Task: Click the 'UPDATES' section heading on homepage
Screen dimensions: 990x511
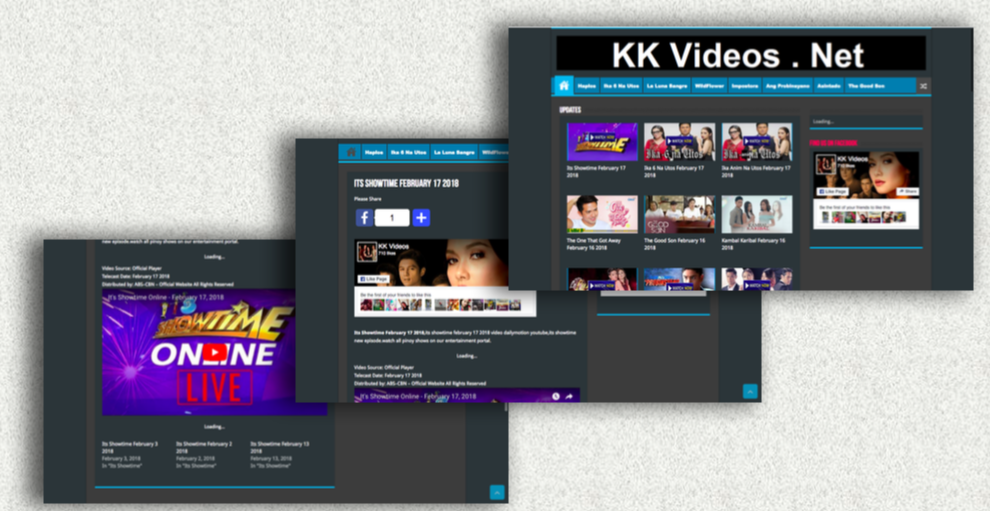Action: (570, 110)
